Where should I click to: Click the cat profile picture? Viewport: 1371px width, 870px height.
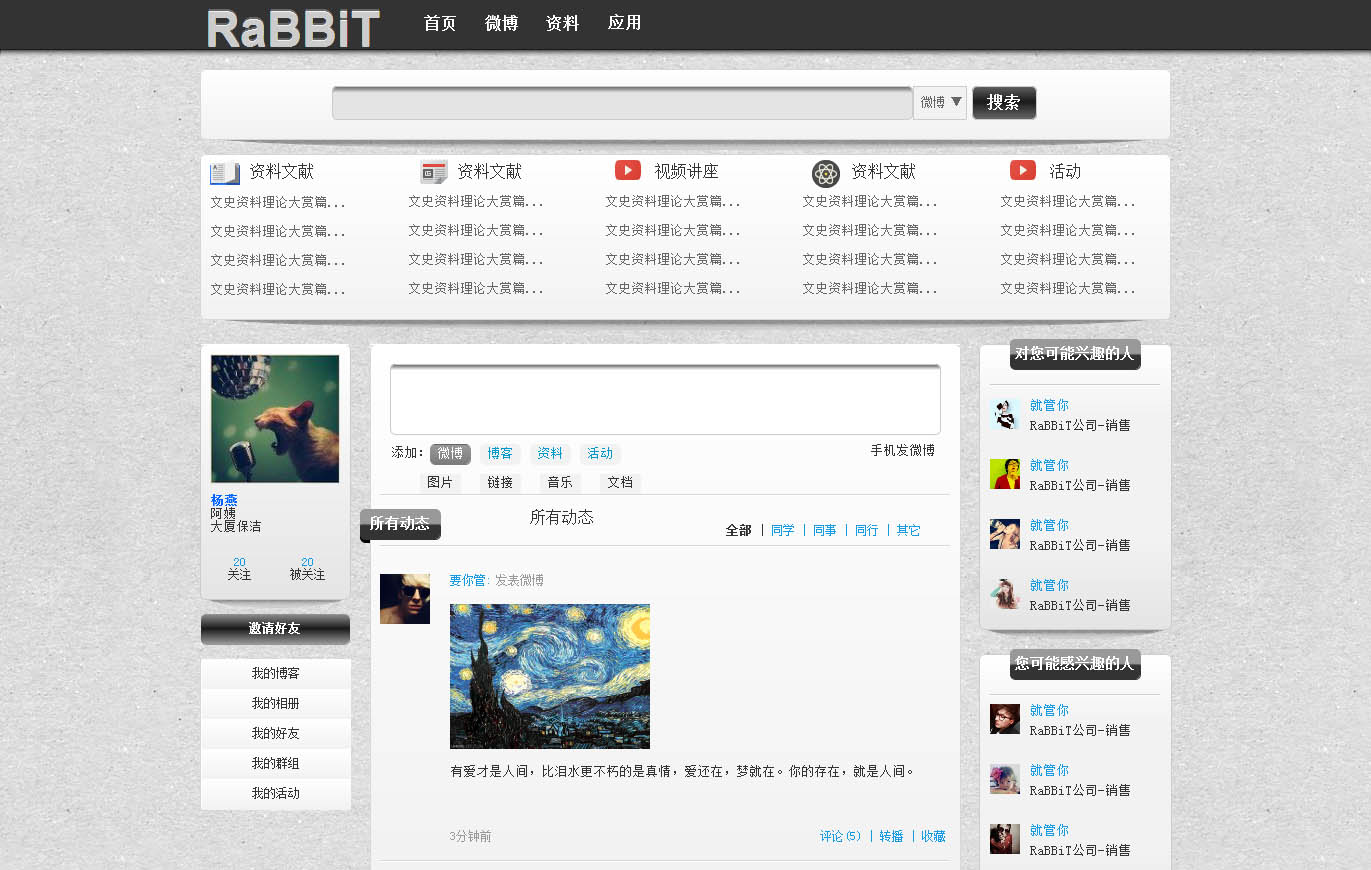[x=275, y=419]
